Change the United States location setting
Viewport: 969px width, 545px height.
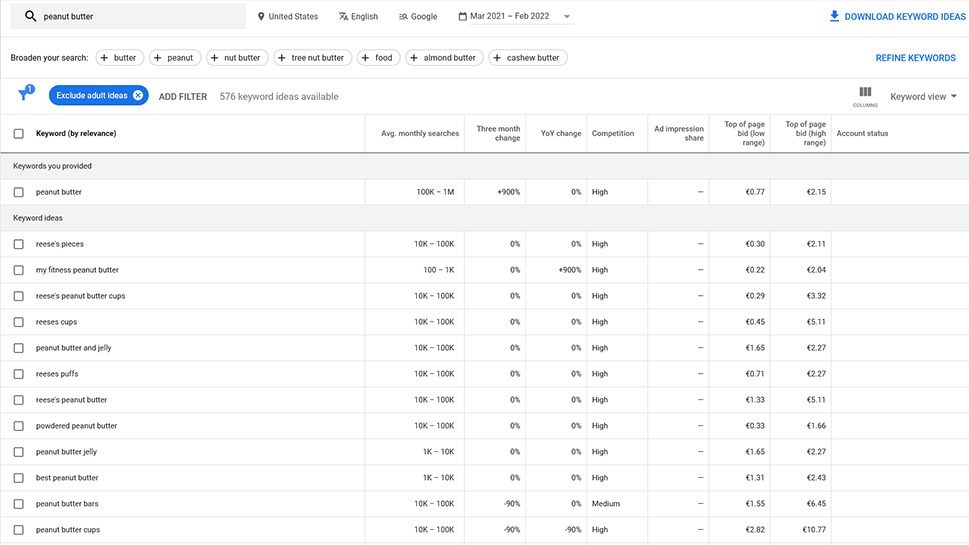pyautogui.click(x=287, y=17)
